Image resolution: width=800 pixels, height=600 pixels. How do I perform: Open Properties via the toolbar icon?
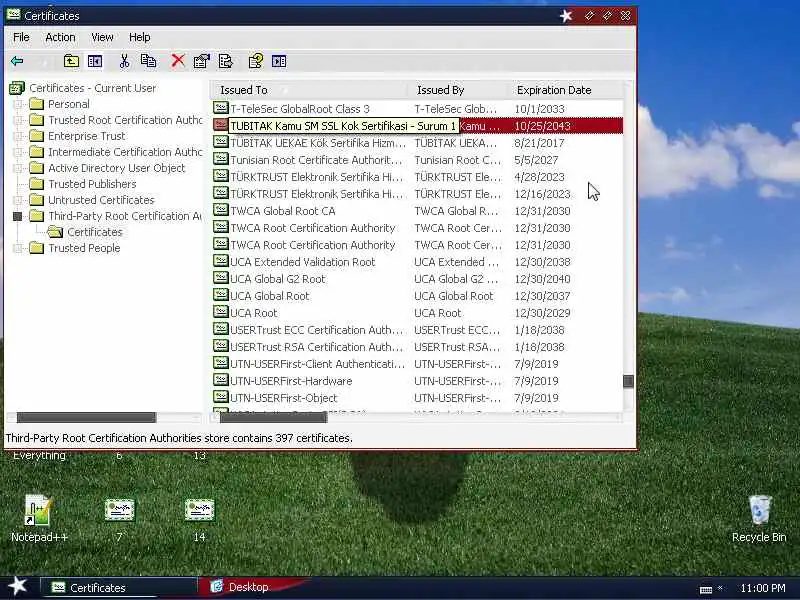tap(202, 61)
